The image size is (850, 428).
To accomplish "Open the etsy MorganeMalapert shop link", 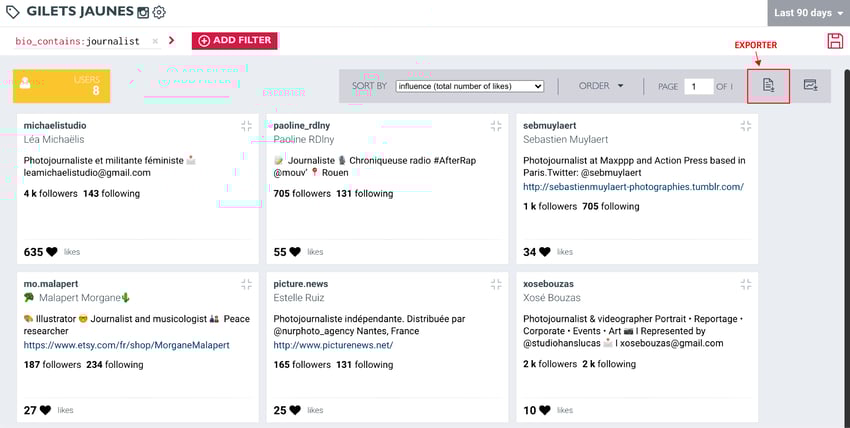I will [126, 345].
